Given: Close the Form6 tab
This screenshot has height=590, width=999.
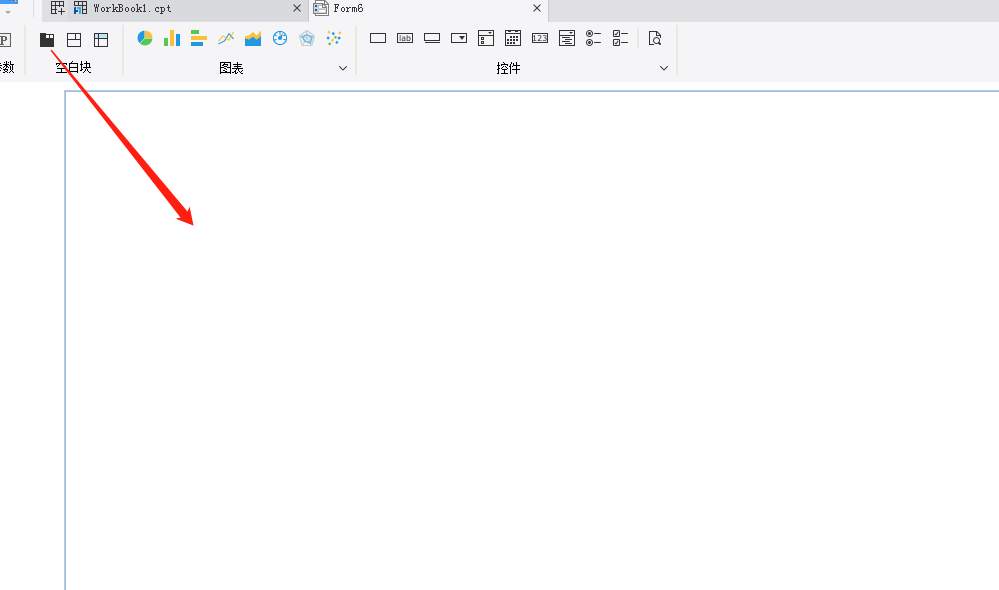Looking at the screenshot, I should [536, 9].
